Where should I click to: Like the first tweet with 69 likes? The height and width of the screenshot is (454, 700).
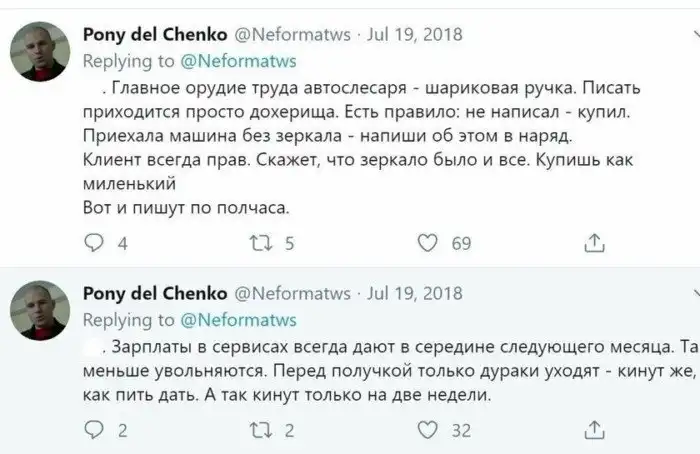click(428, 242)
